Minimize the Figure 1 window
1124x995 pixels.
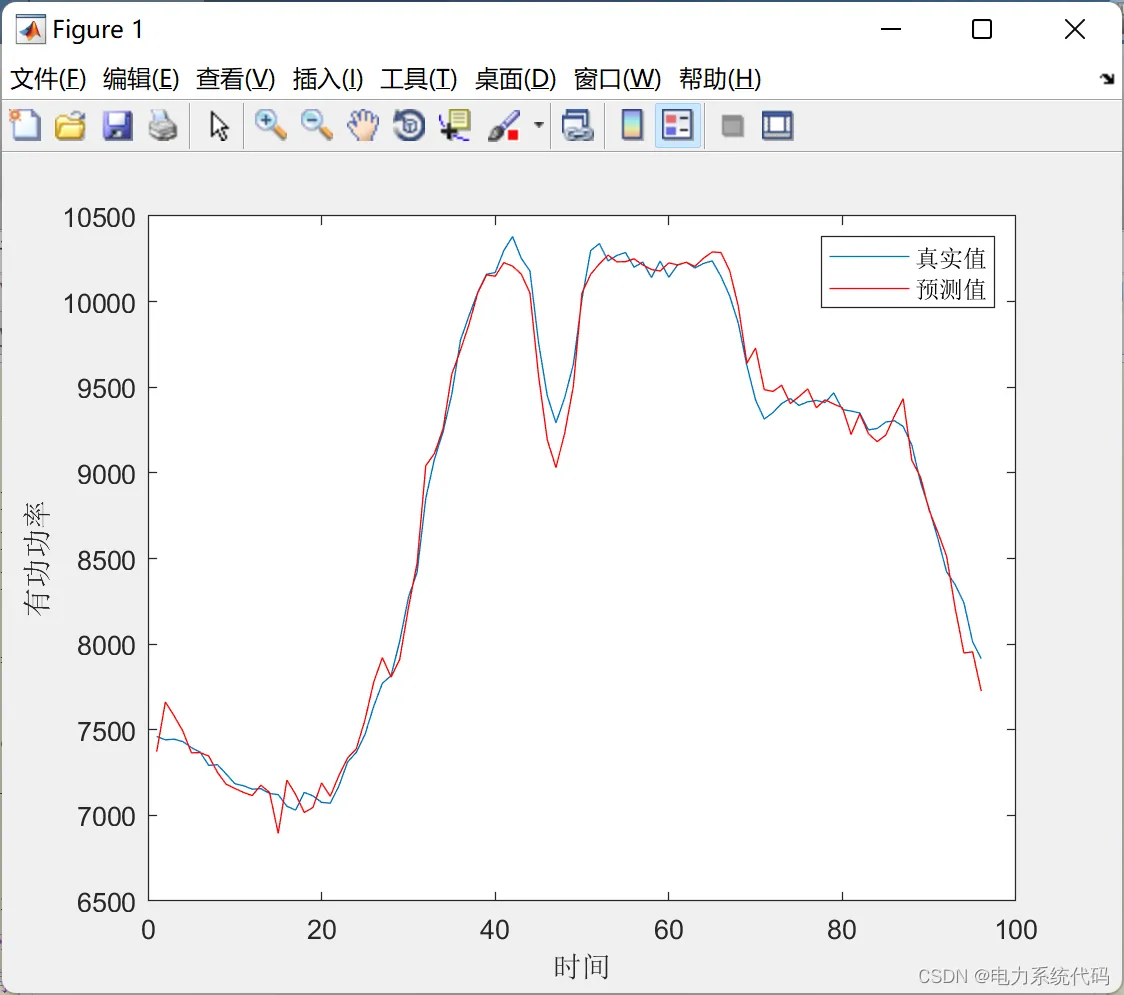point(890,29)
